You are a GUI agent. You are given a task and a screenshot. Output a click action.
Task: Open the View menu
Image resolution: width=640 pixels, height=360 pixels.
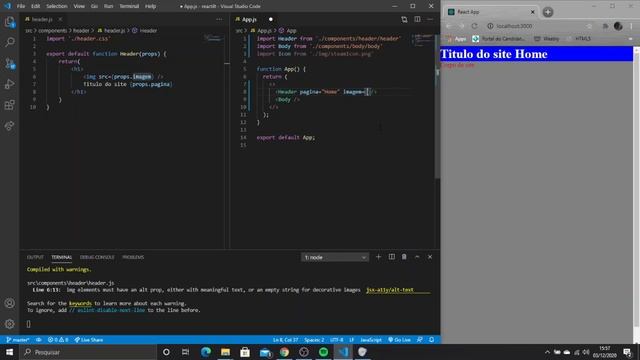pyautogui.click(x=79, y=6)
